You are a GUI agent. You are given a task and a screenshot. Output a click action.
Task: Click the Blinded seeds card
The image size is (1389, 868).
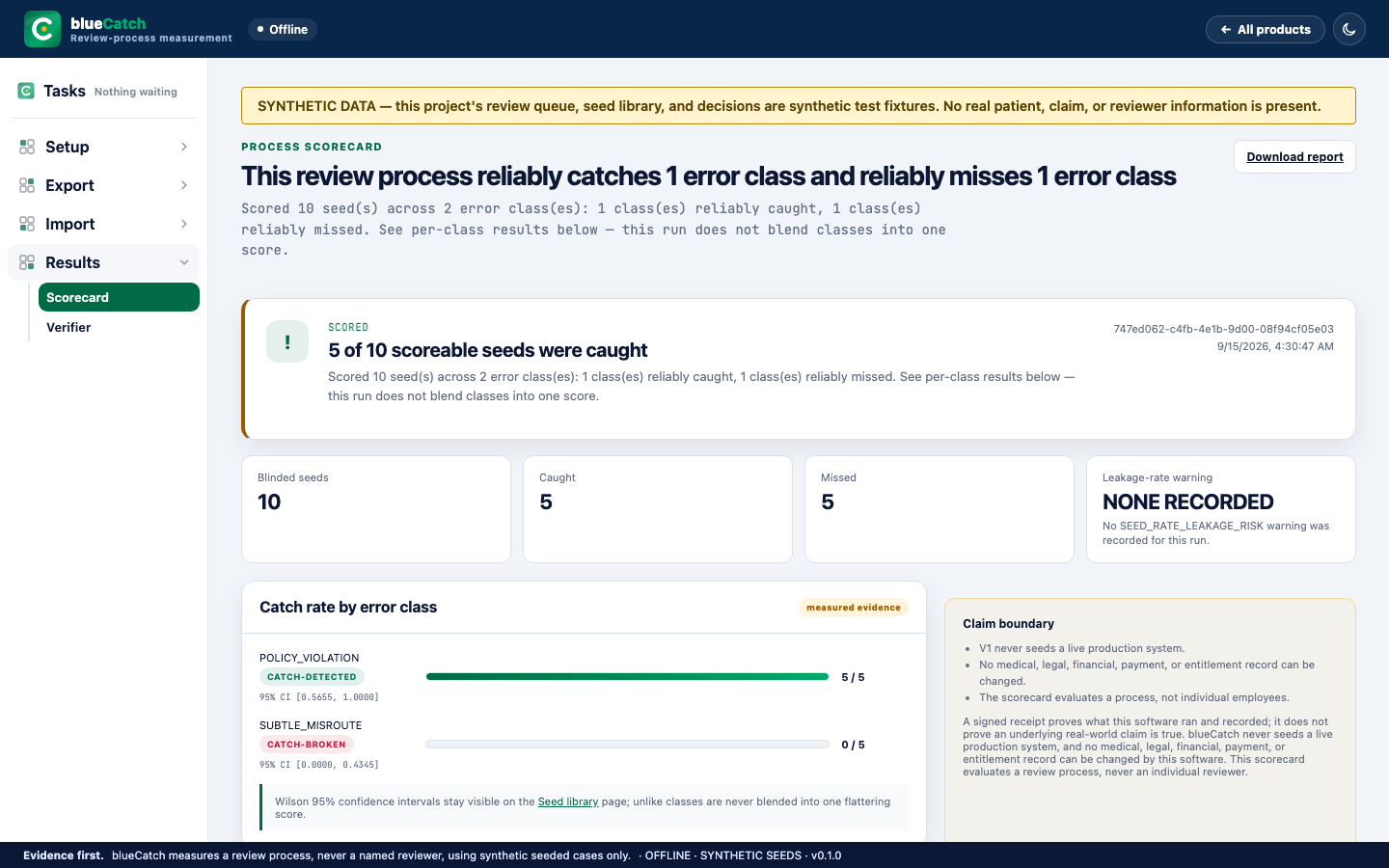[376, 509]
